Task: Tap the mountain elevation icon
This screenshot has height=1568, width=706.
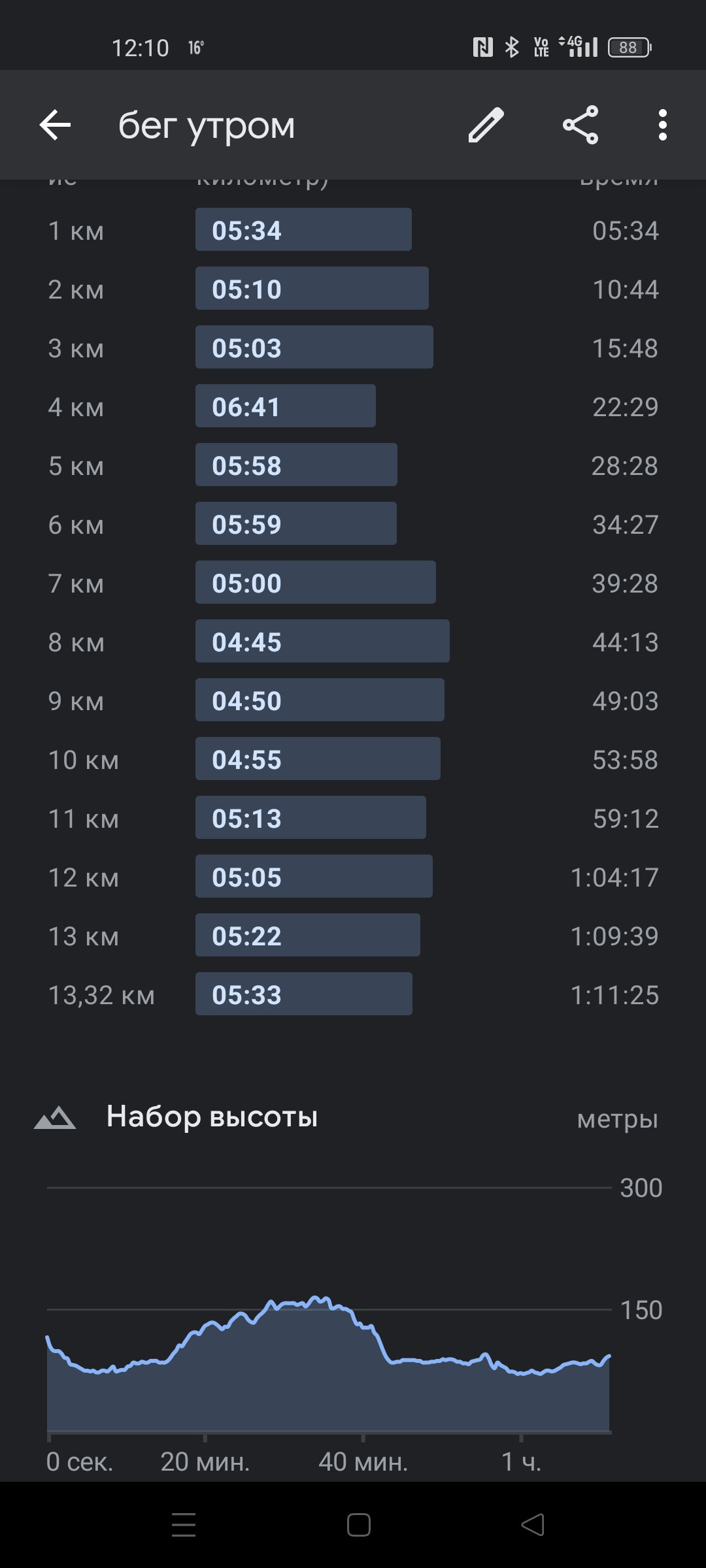Action: (55, 1117)
